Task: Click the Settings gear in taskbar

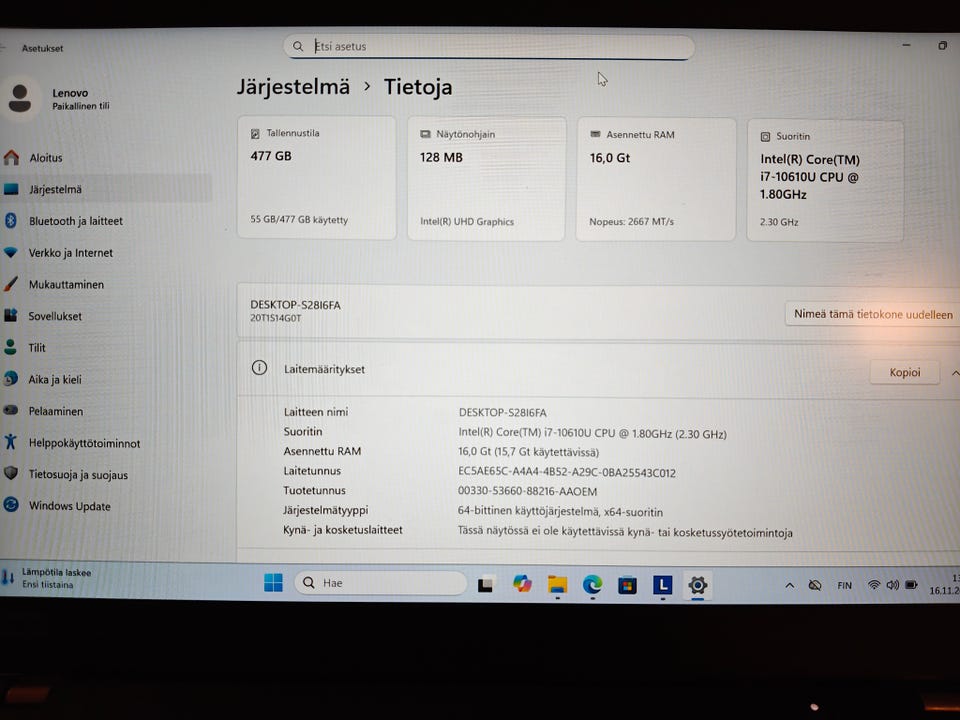Action: click(x=697, y=585)
